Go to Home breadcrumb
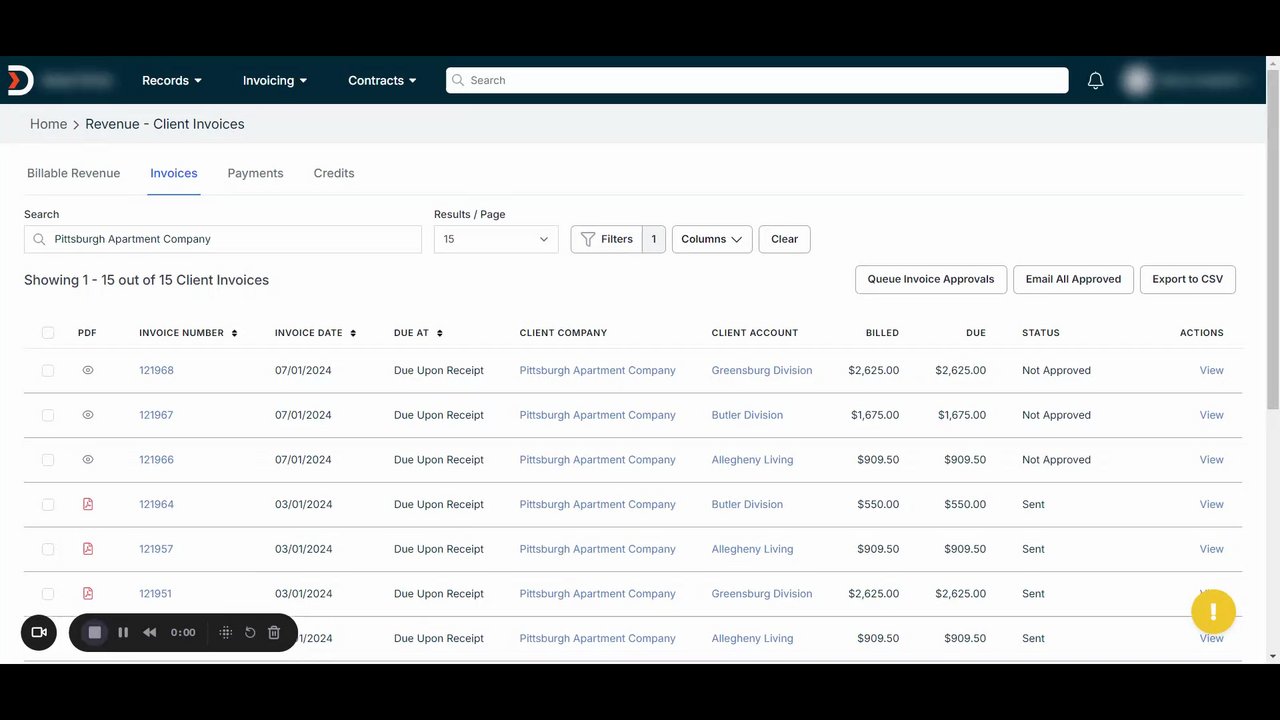Viewport: 1280px width, 720px height. 48,124
